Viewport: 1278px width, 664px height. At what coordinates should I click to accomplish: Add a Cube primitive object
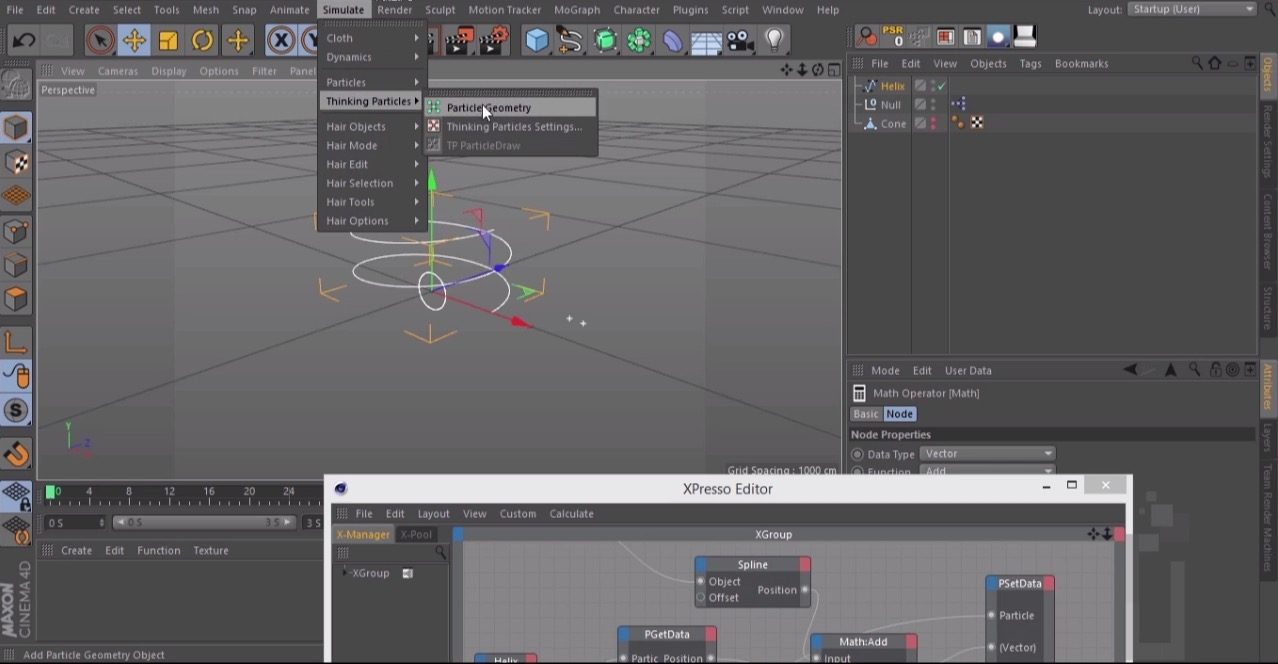tap(537, 41)
